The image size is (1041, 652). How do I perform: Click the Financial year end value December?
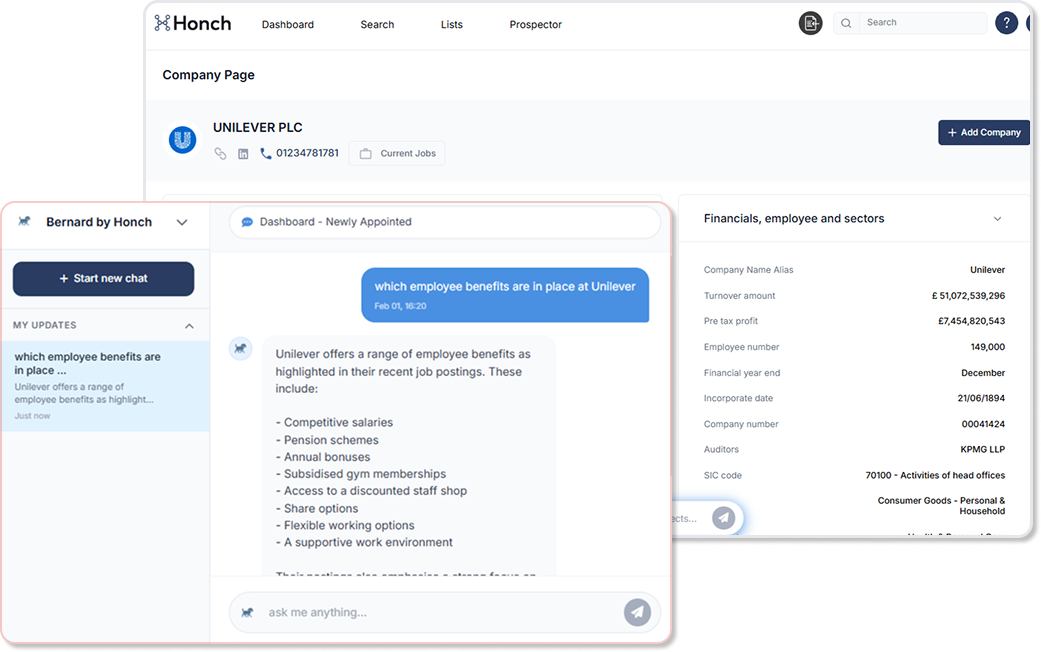tap(983, 372)
